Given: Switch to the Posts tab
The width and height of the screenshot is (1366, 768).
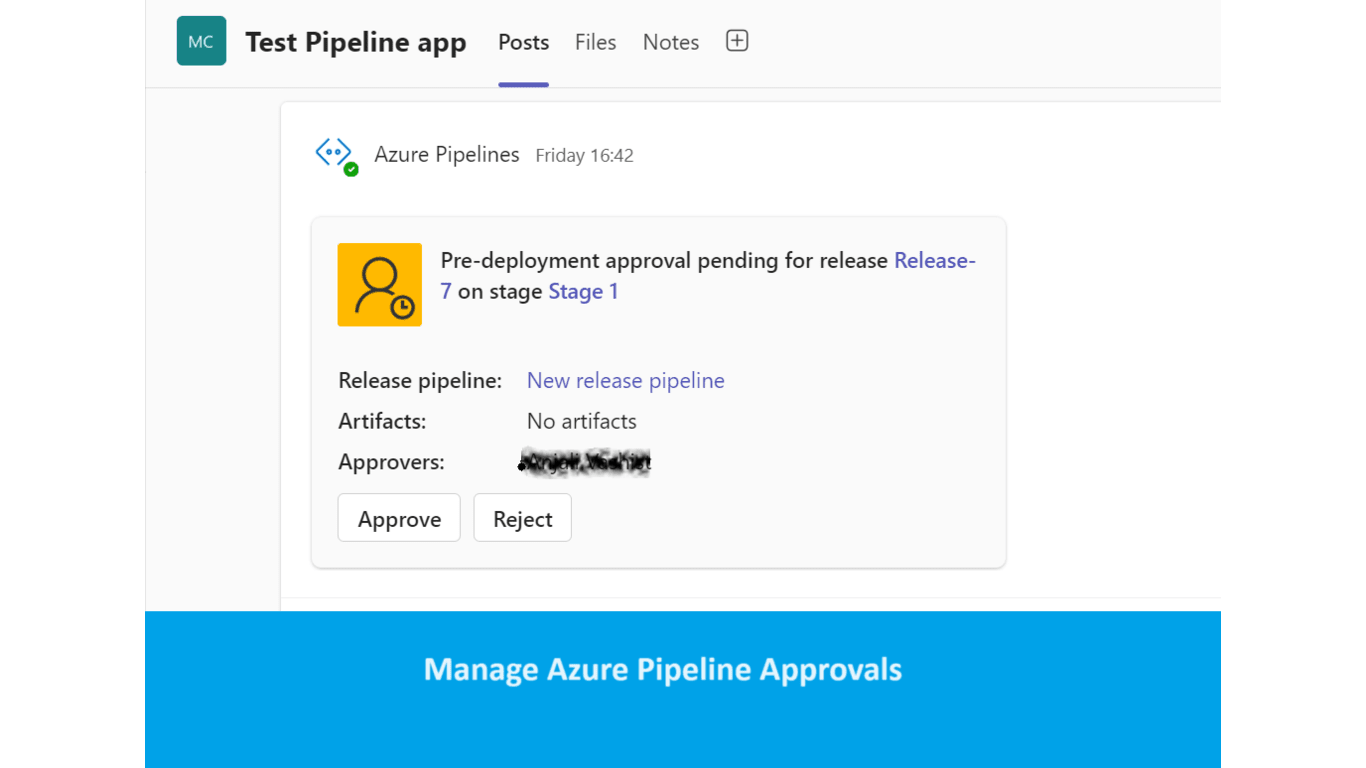Looking at the screenshot, I should coord(523,42).
